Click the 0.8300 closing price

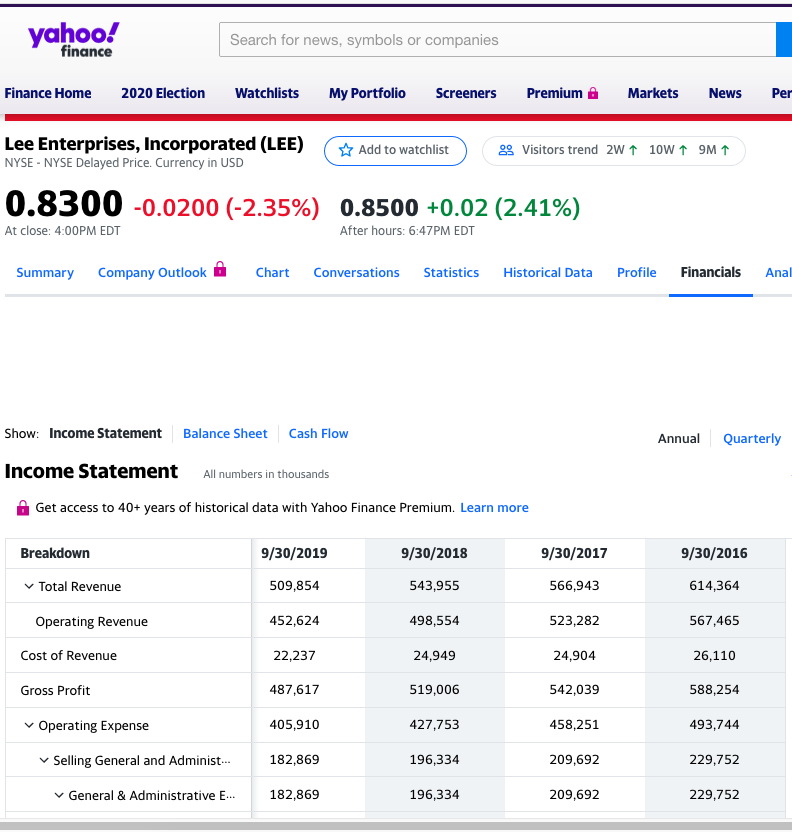tap(64, 204)
